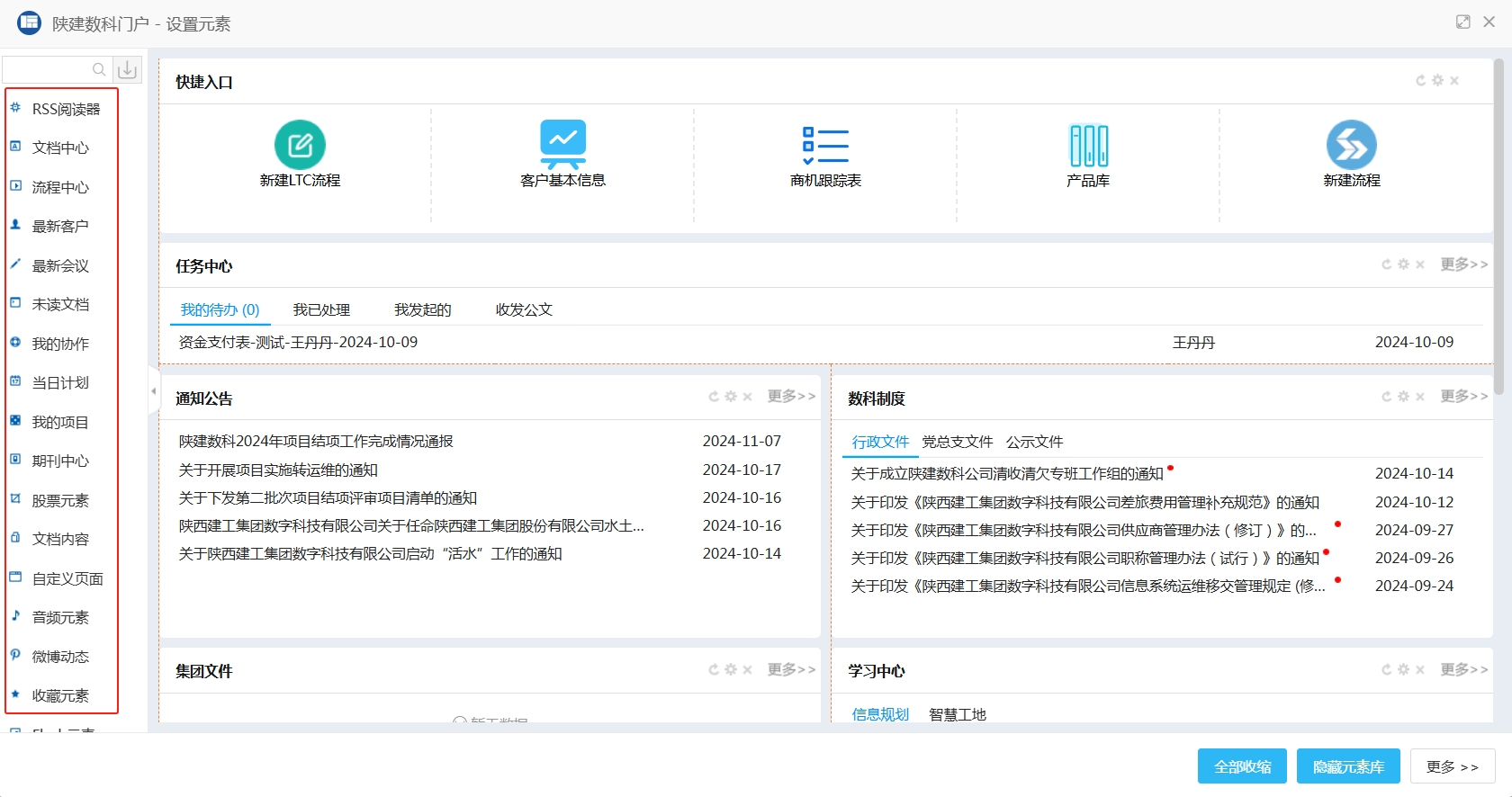Select 流程中心 in the element list
Image resolution: width=1512 pixels, height=797 pixels.
pyautogui.click(x=60, y=187)
